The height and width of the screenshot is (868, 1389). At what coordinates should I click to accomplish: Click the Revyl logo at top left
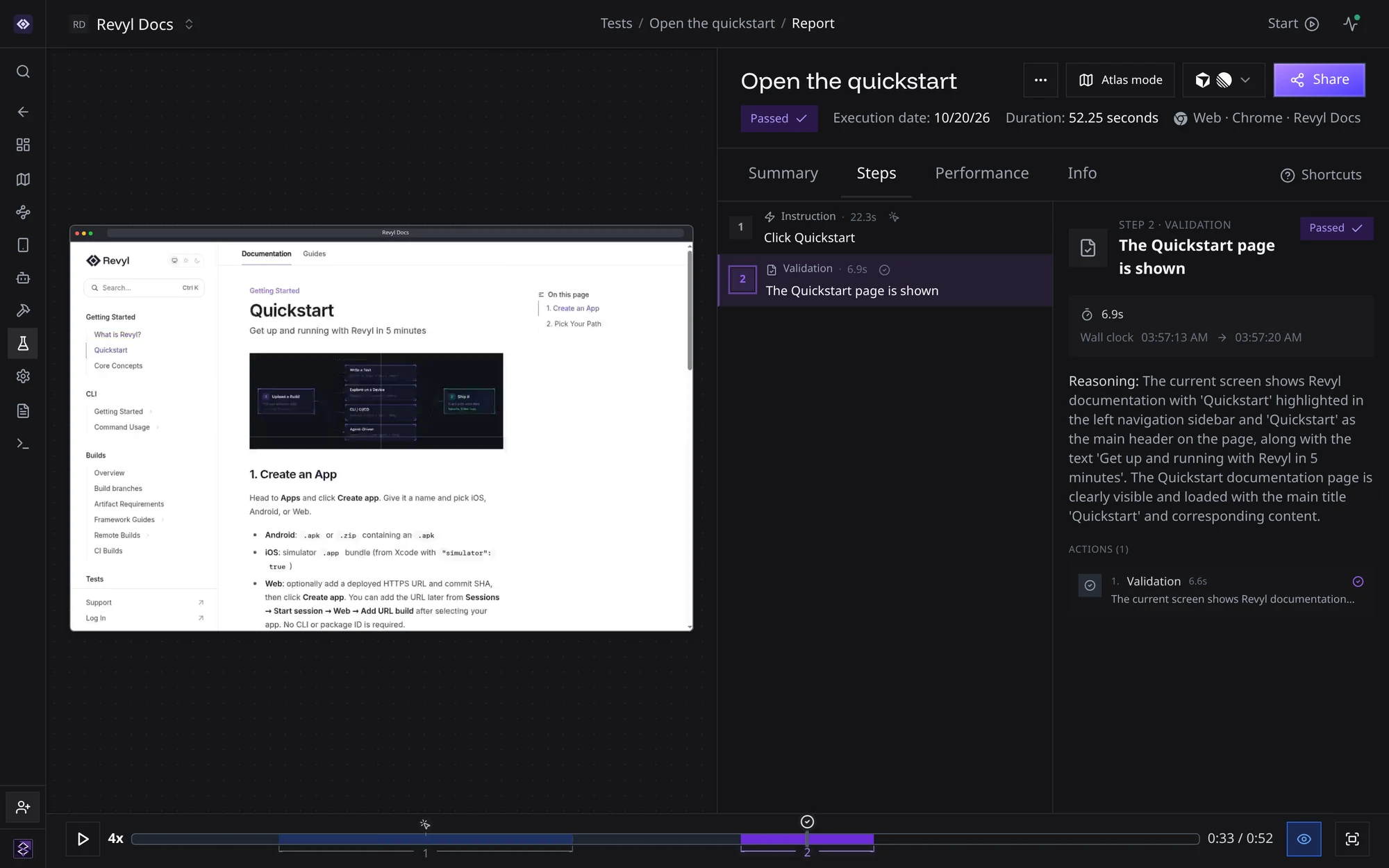[23, 24]
